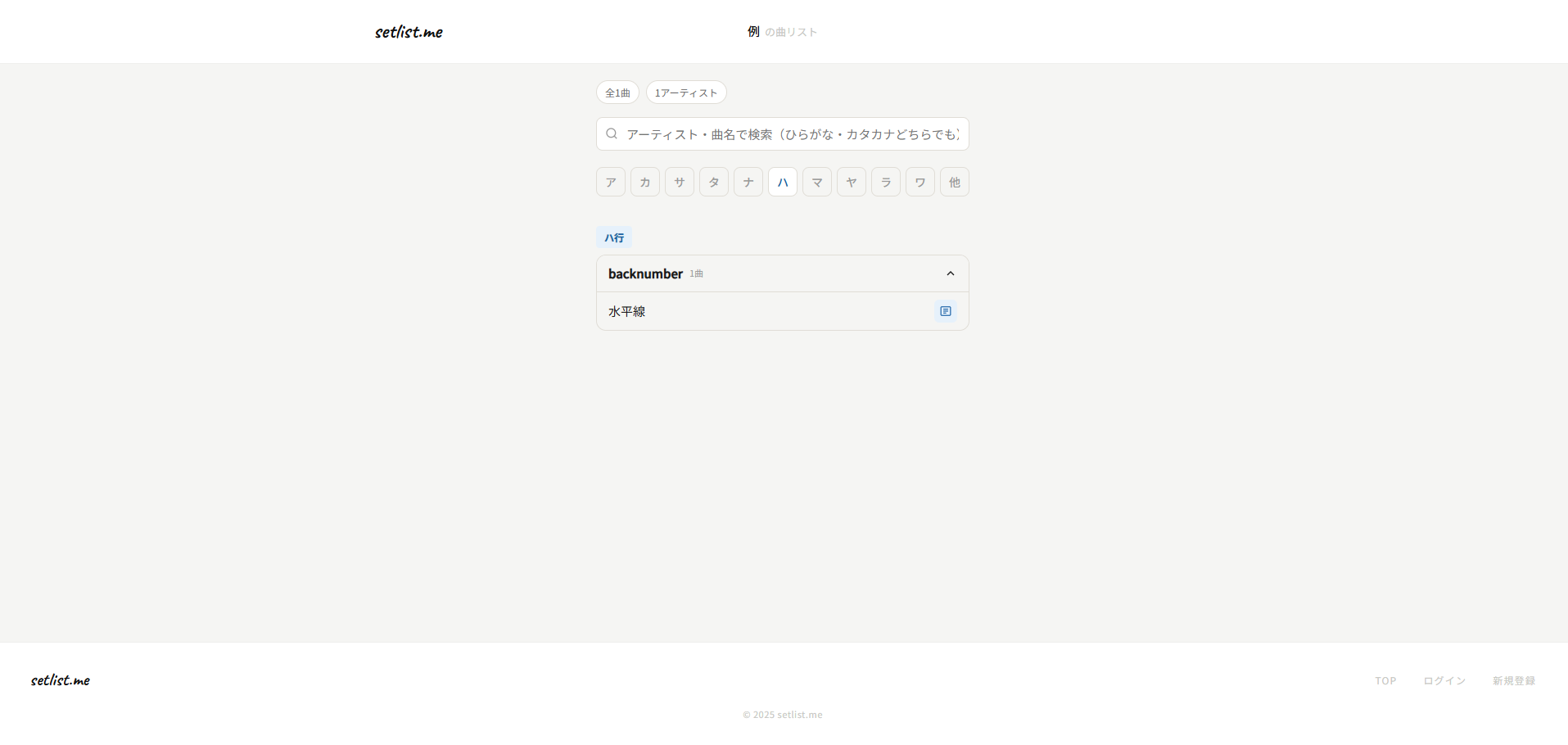The image size is (1568, 745).
Task: Select the ハ kana filter
Action: pyautogui.click(x=783, y=182)
